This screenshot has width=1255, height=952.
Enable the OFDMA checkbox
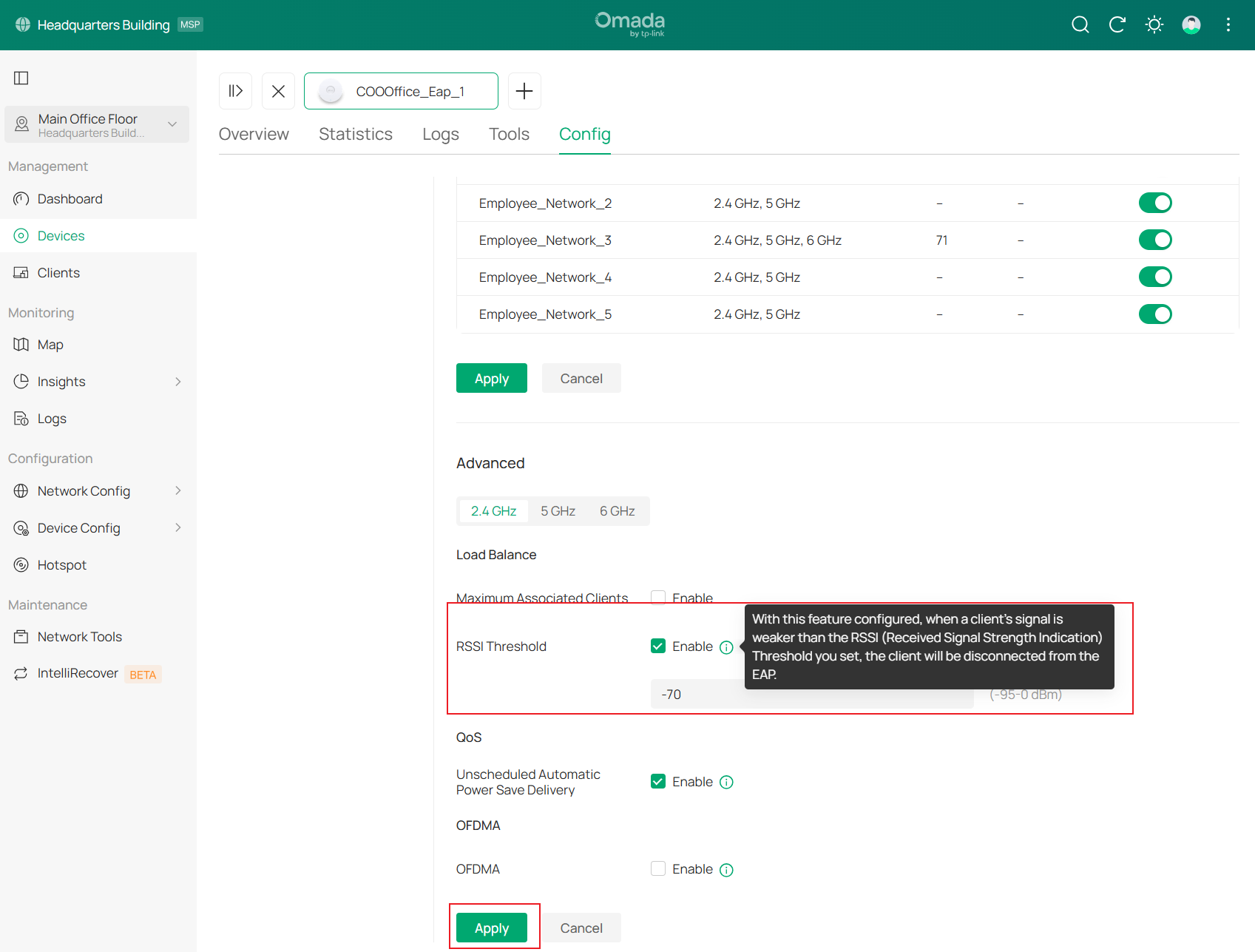tap(658, 869)
